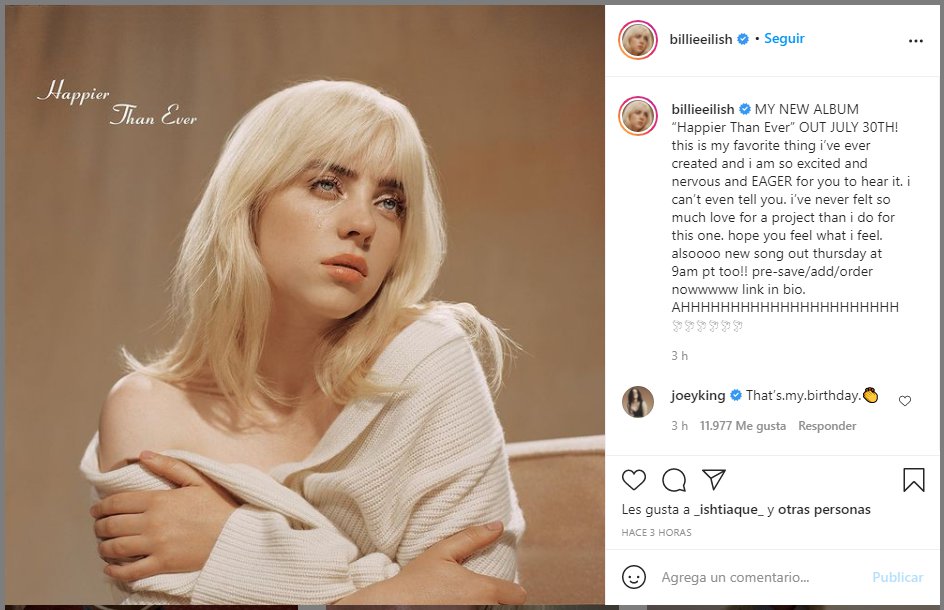Image resolution: width=944 pixels, height=610 pixels.
Task: Click billieeilish avatar beside the caption
Action: (x=638, y=116)
